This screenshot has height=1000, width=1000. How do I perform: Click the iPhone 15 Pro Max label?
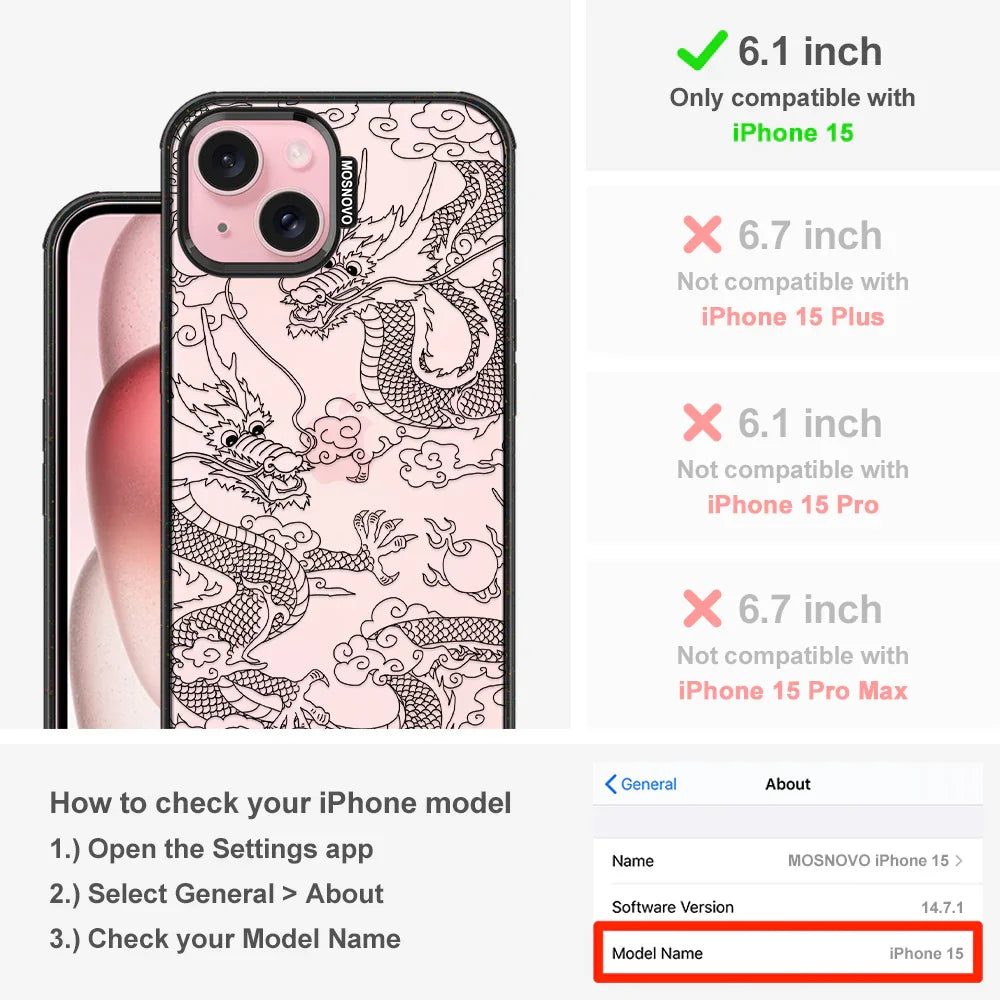coord(793,691)
